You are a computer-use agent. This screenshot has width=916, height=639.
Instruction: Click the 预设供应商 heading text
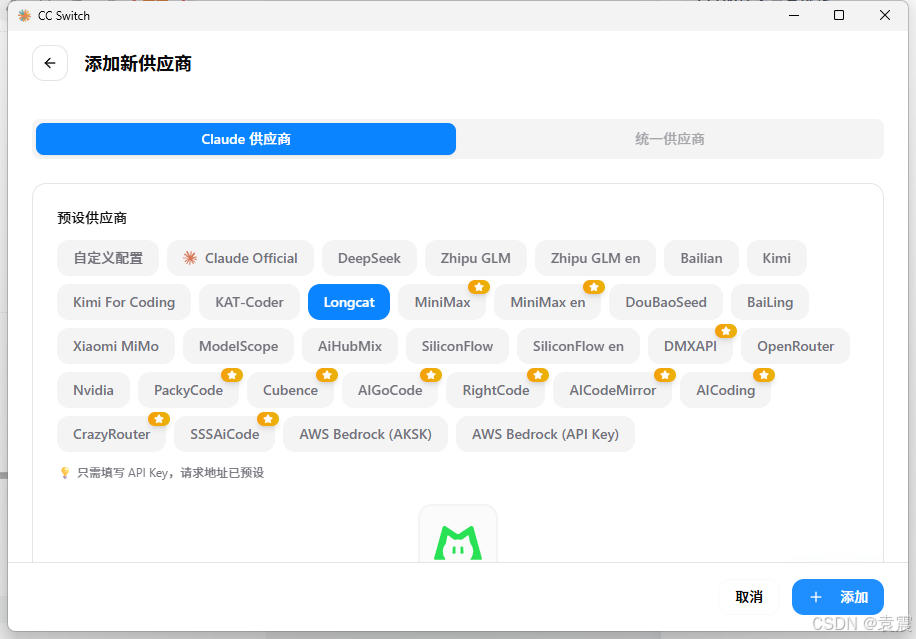point(92,218)
